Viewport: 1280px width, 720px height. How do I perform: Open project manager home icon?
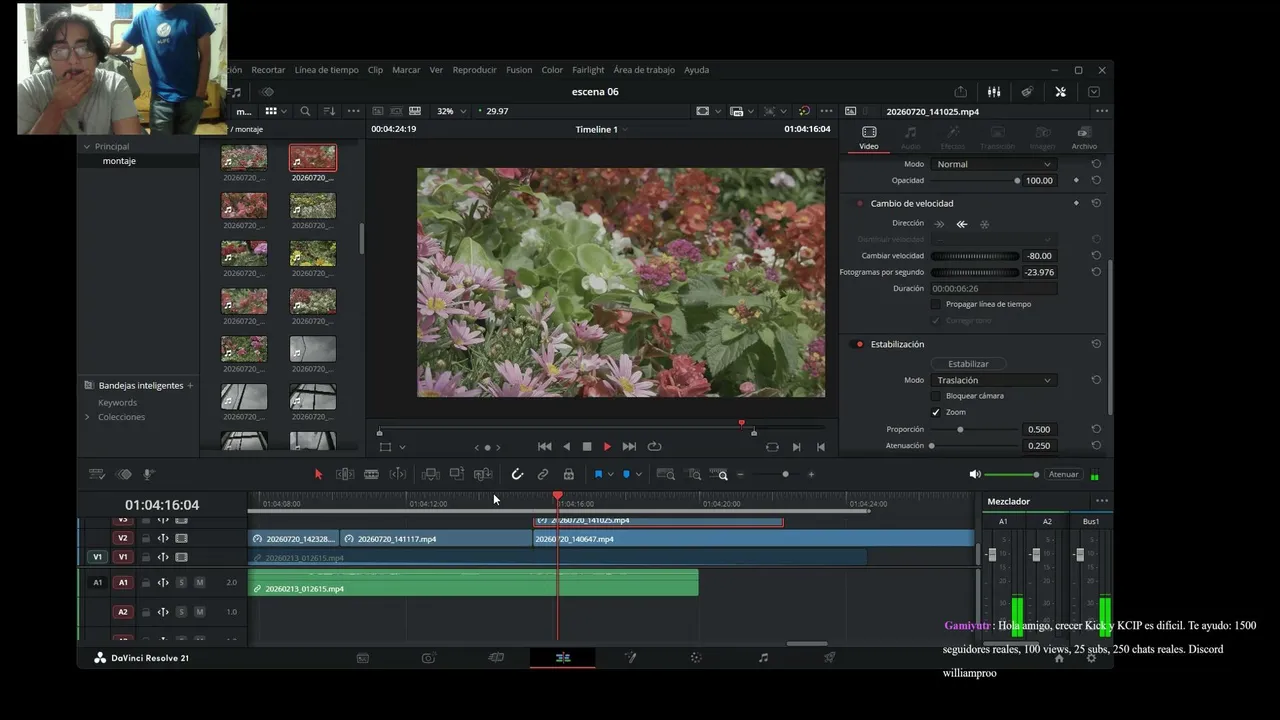click(x=1059, y=658)
